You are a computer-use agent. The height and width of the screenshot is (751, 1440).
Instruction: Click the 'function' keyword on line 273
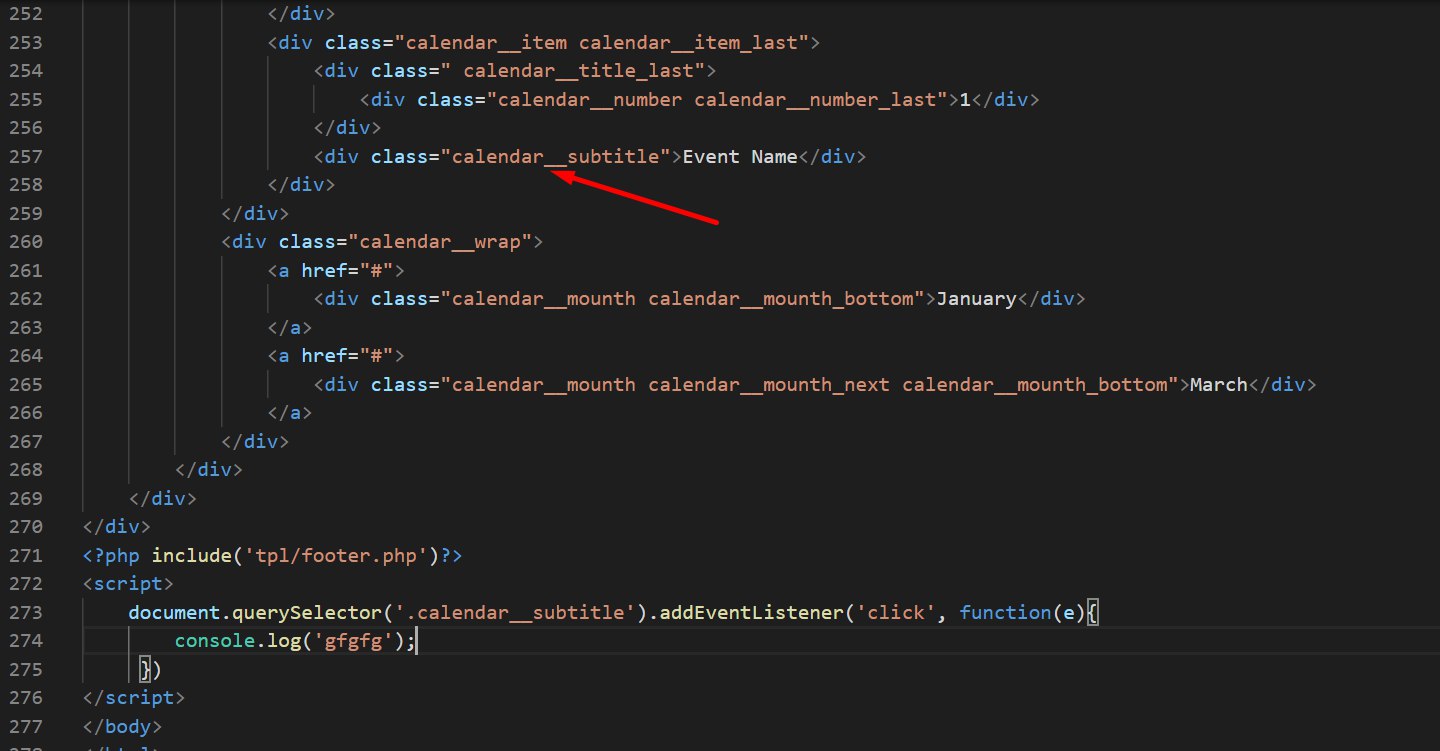pos(1005,612)
